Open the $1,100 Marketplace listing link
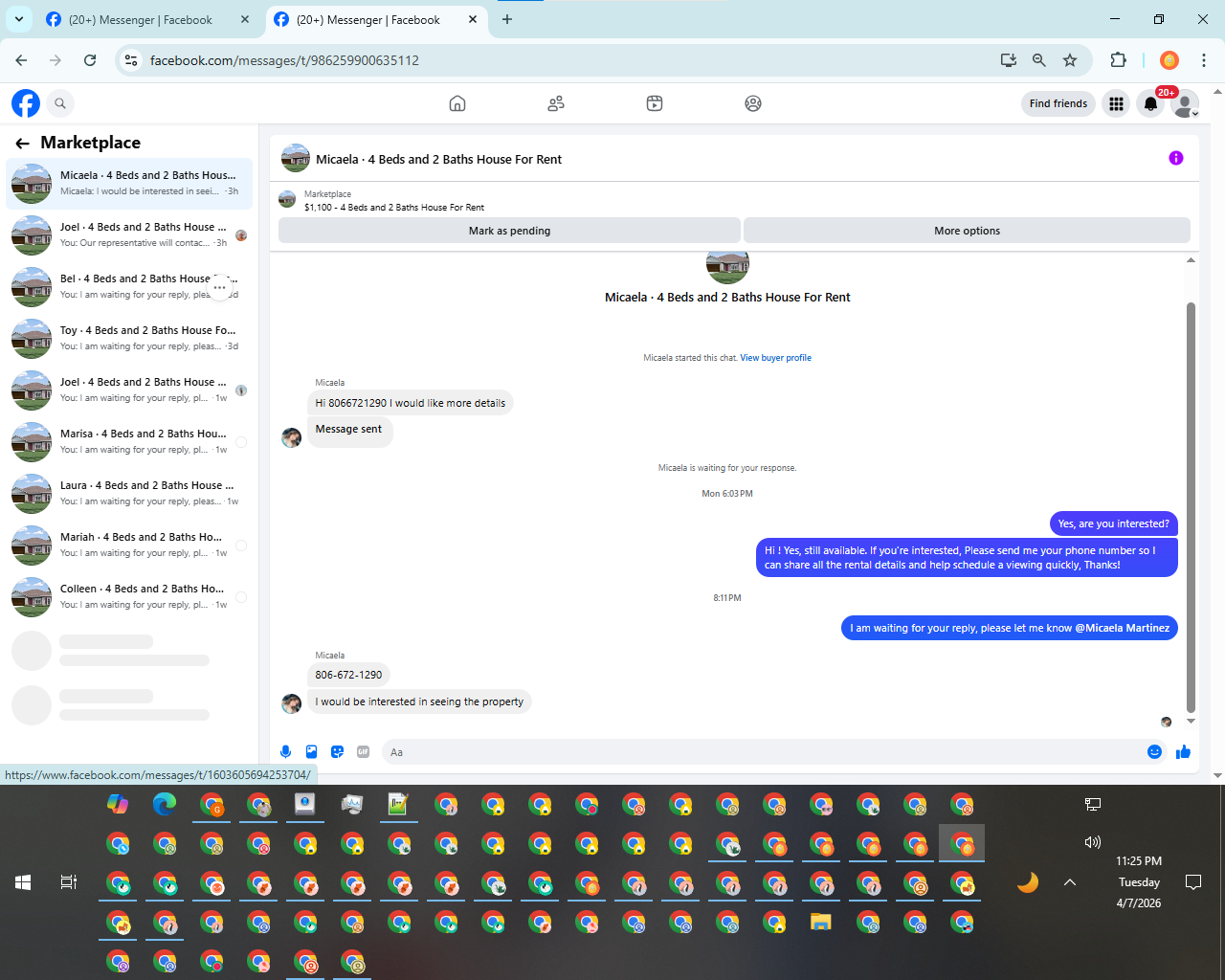Image resolution: width=1225 pixels, height=980 pixels. point(394,207)
